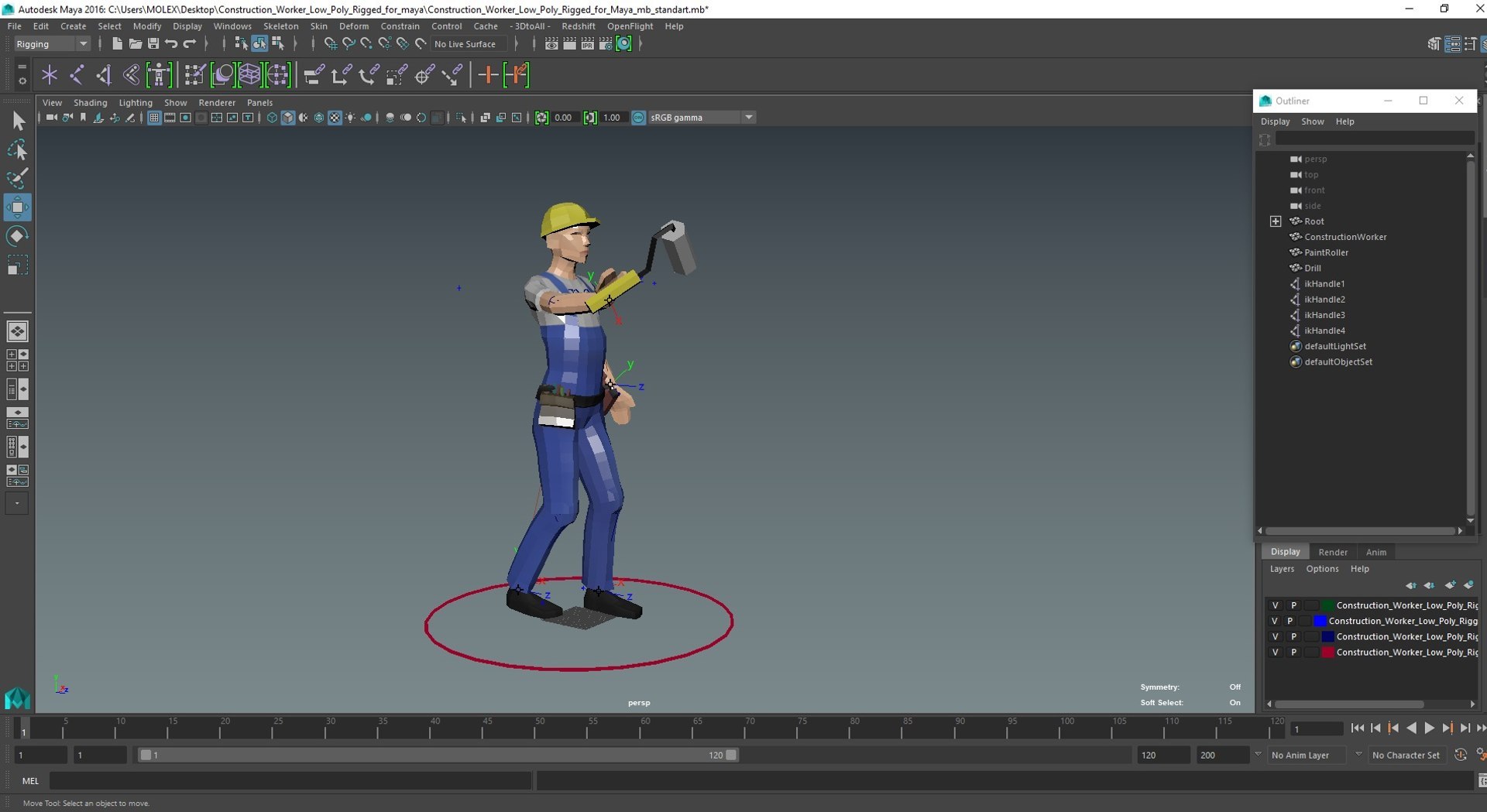Select the Paint Skin Weights tool
Screen dimensions: 1487x812
194,75
